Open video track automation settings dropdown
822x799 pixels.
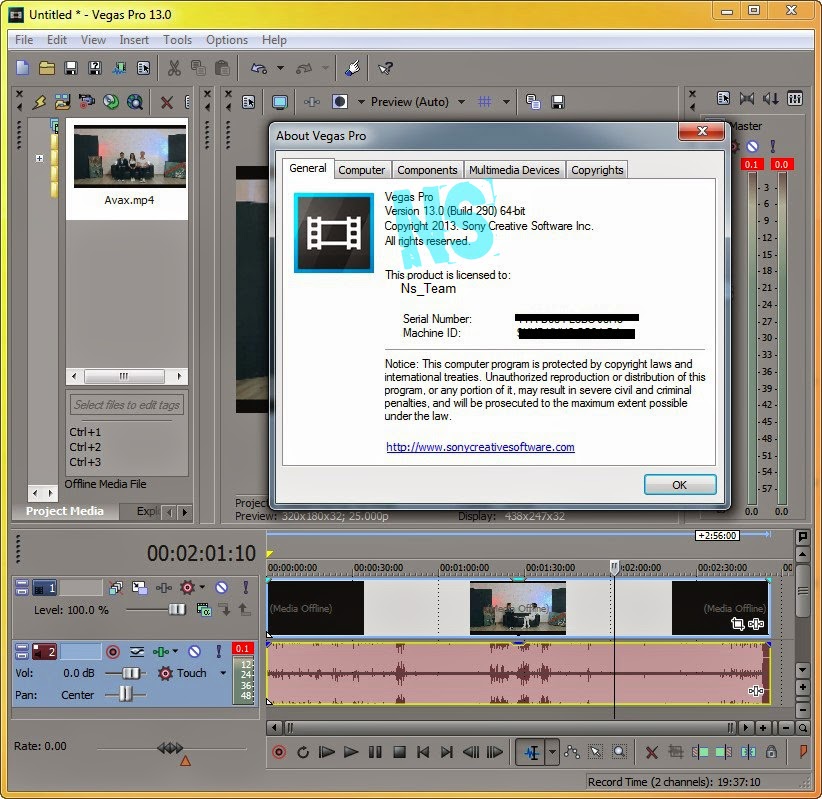202,587
